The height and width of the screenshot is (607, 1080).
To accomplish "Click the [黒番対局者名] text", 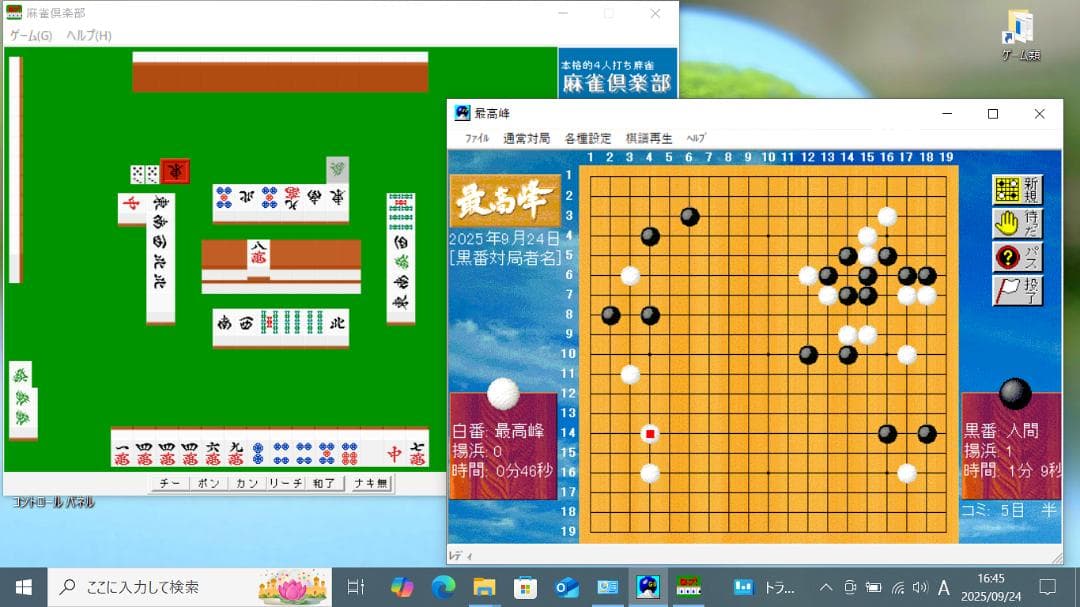I will click(505, 258).
